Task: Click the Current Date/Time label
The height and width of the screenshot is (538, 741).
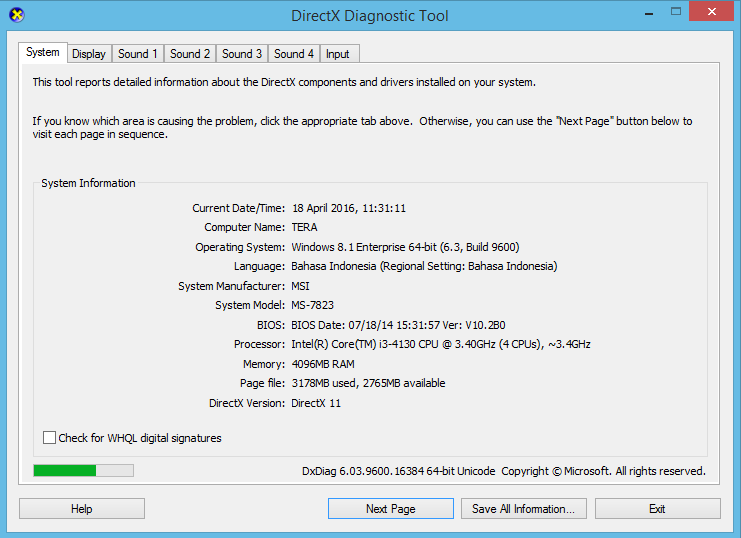Action: click(239, 208)
